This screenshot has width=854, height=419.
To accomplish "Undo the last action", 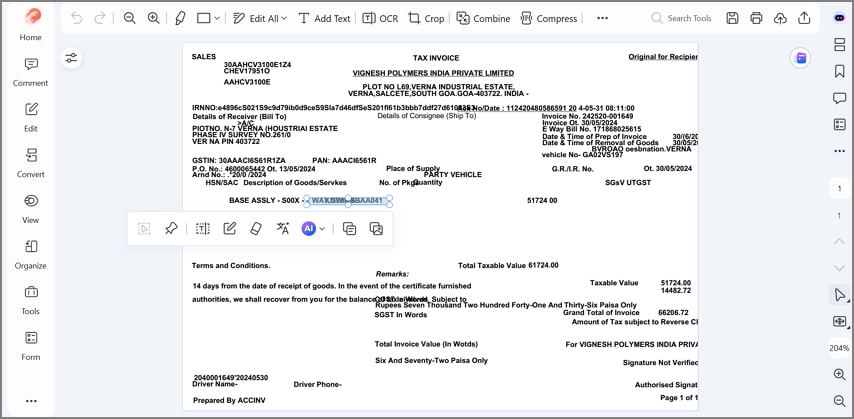I will coord(77,19).
